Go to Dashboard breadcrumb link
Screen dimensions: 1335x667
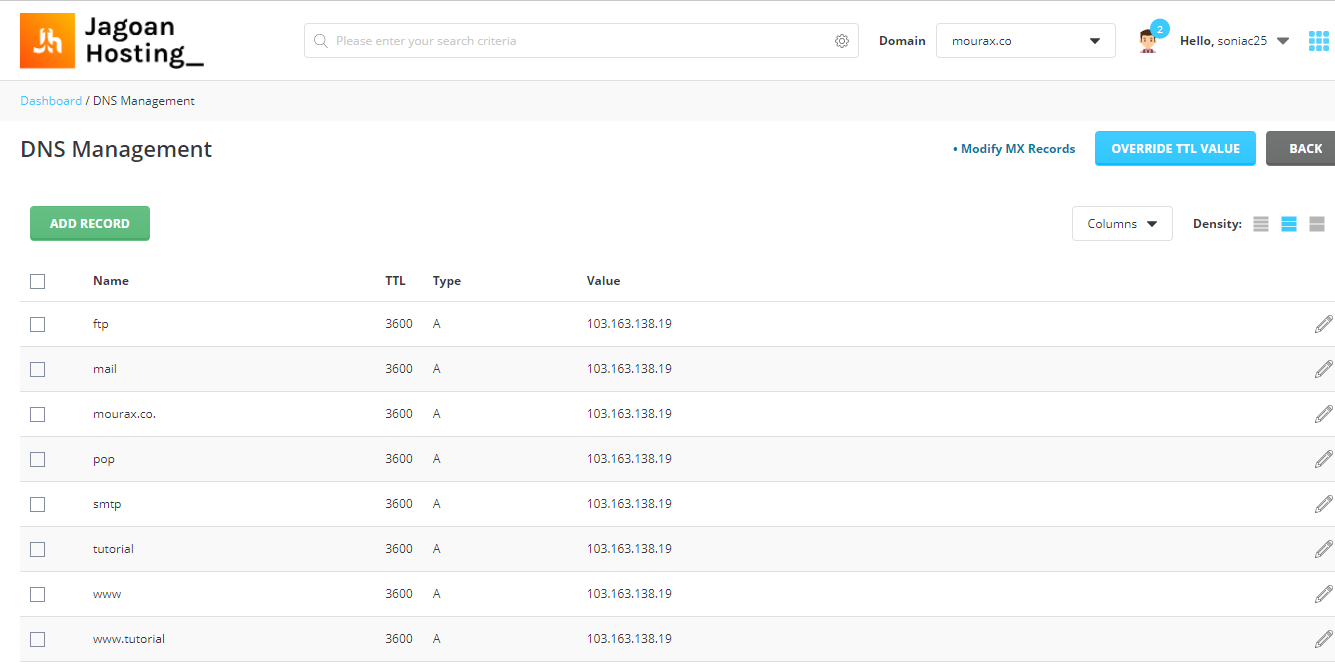51,101
